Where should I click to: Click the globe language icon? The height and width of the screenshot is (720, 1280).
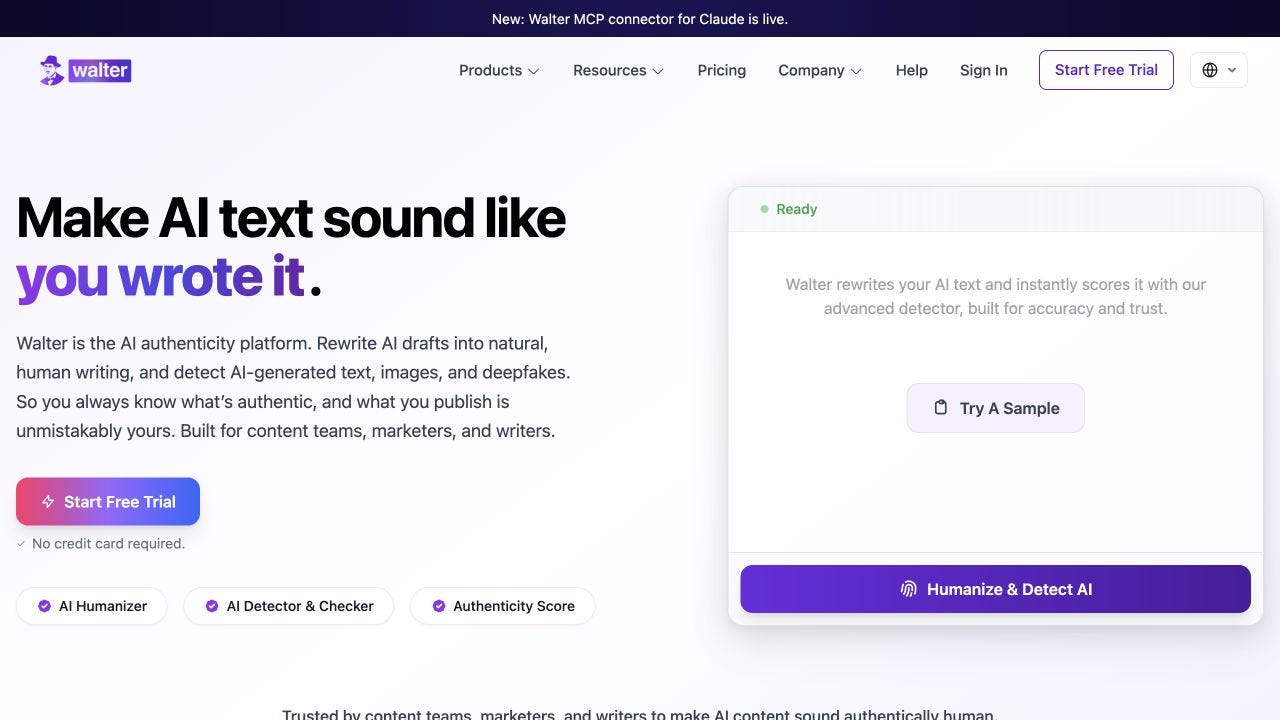pos(1210,70)
